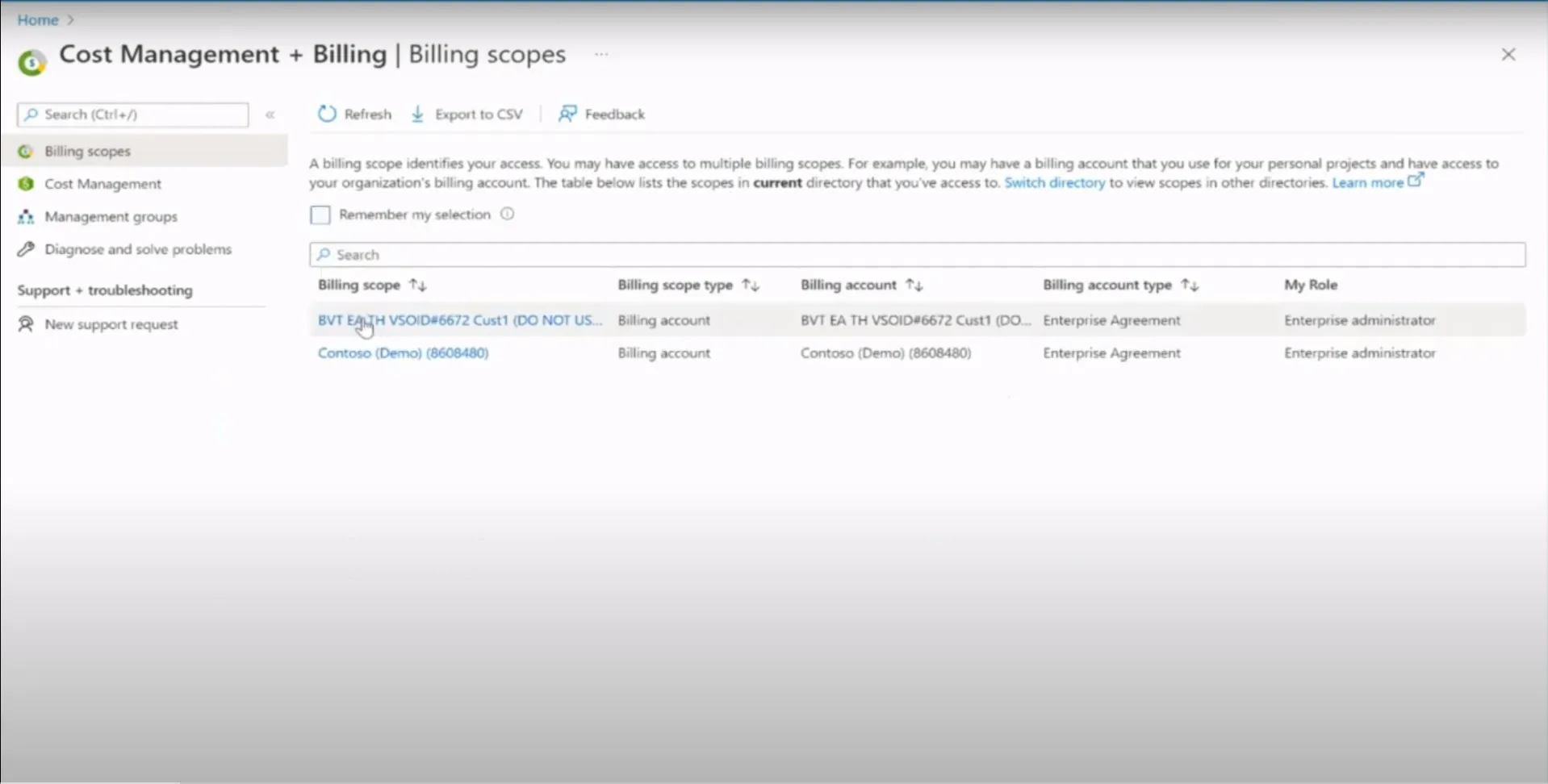Sort by Billing scope column
Viewport: 1548px width, 784px height.
(x=372, y=285)
